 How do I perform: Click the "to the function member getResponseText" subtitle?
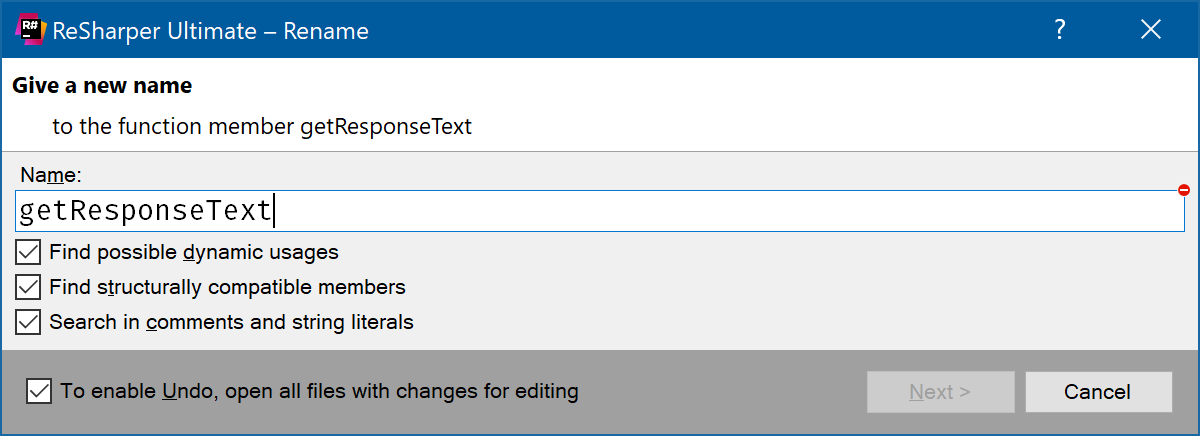tap(262, 127)
